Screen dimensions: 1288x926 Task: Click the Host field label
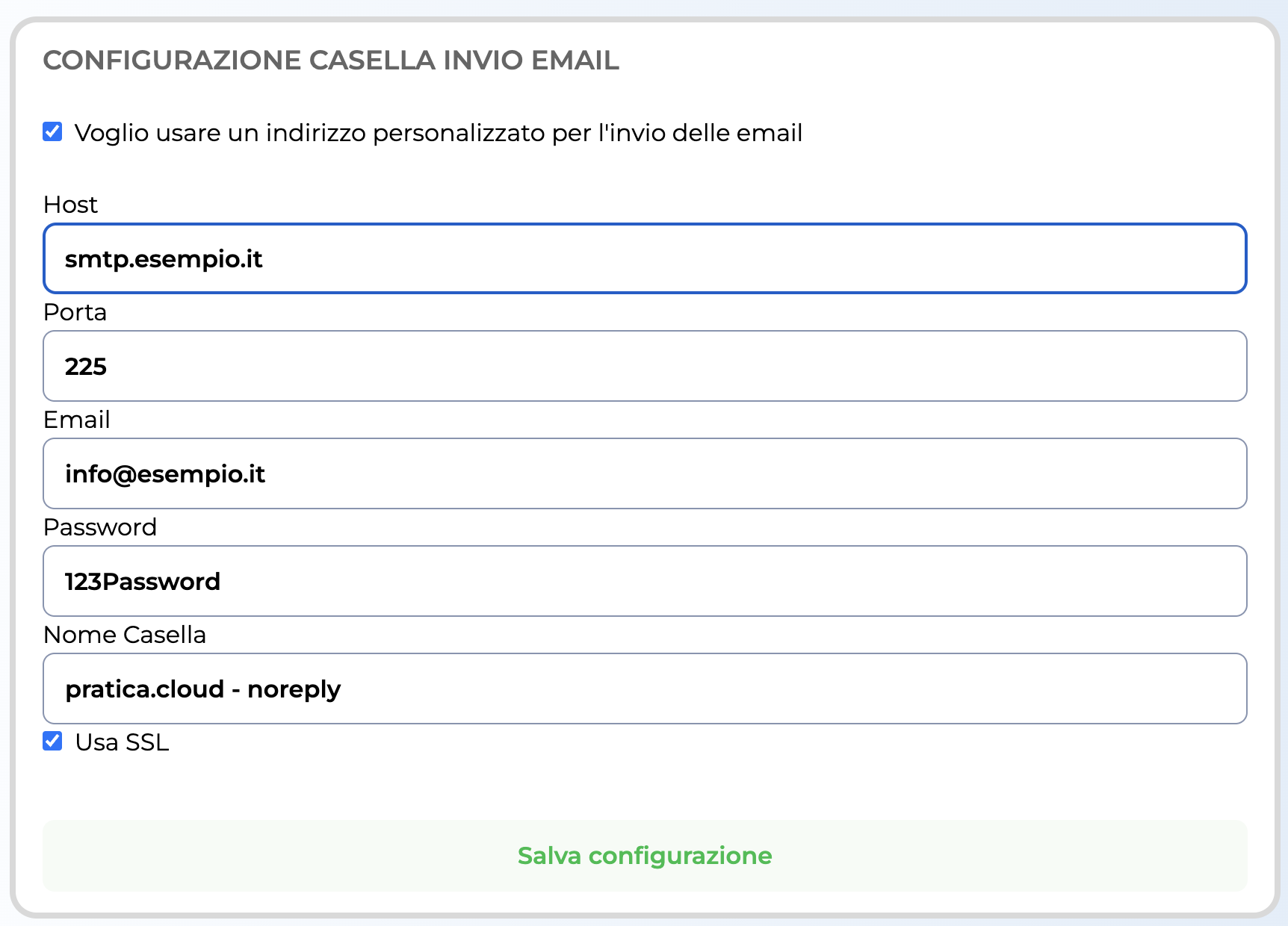tap(70, 205)
